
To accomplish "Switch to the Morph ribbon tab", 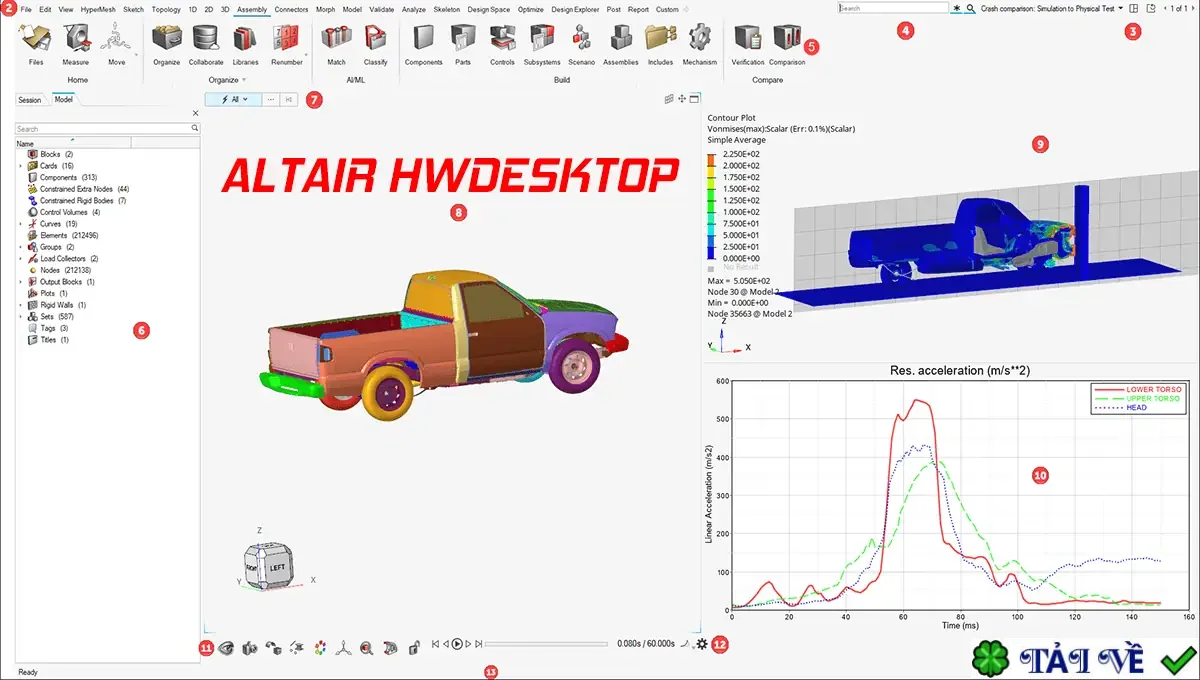I will (326, 9).
